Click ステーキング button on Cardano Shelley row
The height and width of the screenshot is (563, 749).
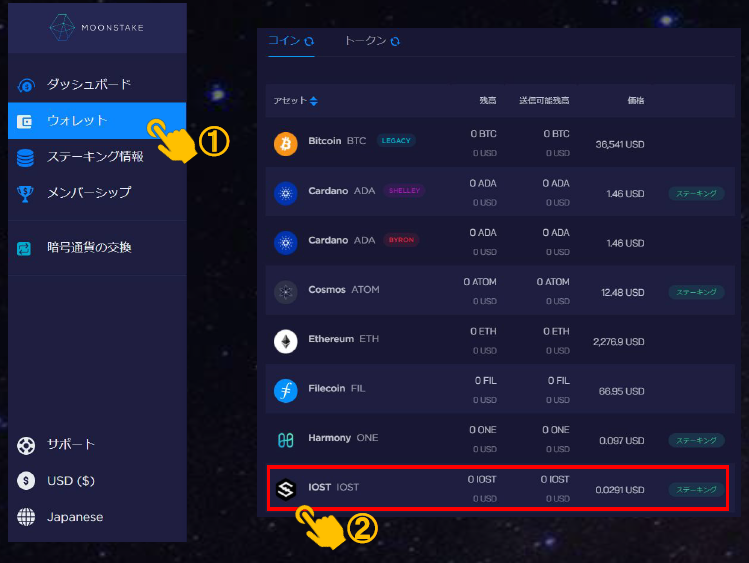click(696, 193)
